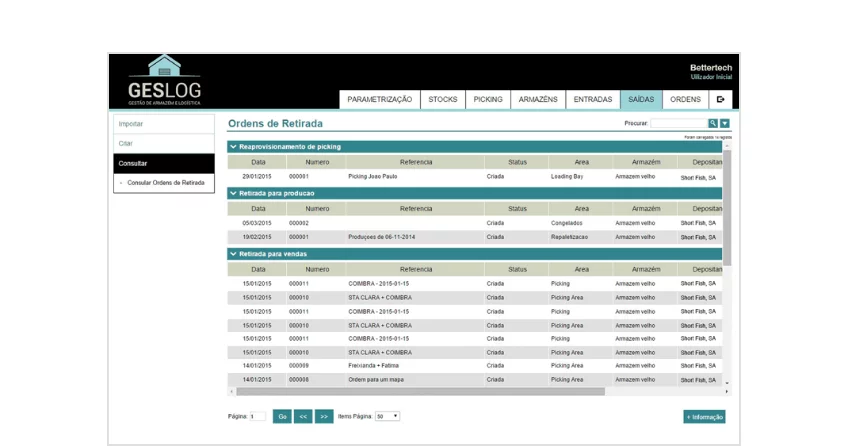Click the Procurar search input field
This screenshot has width=848, height=446.
[678, 124]
